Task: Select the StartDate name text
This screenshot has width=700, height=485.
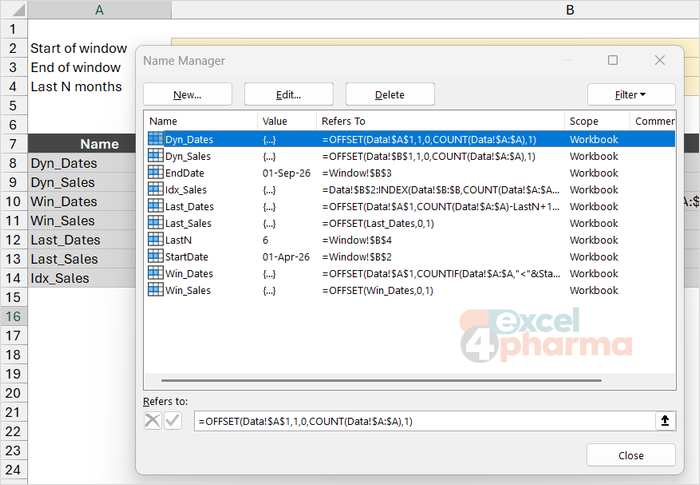Action: pos(187,257)
